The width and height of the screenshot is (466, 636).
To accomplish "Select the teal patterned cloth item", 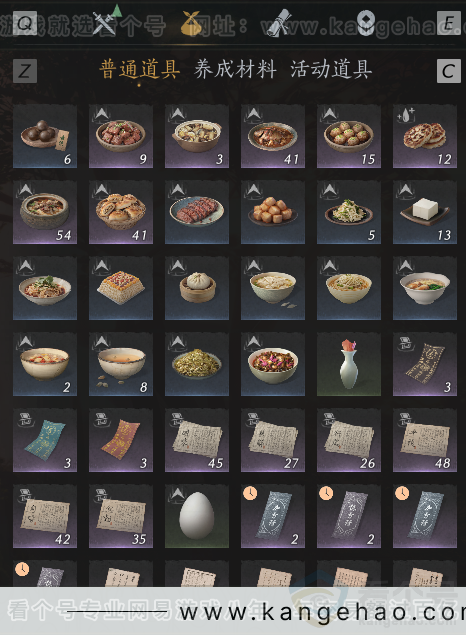I will tap(45, 440).
